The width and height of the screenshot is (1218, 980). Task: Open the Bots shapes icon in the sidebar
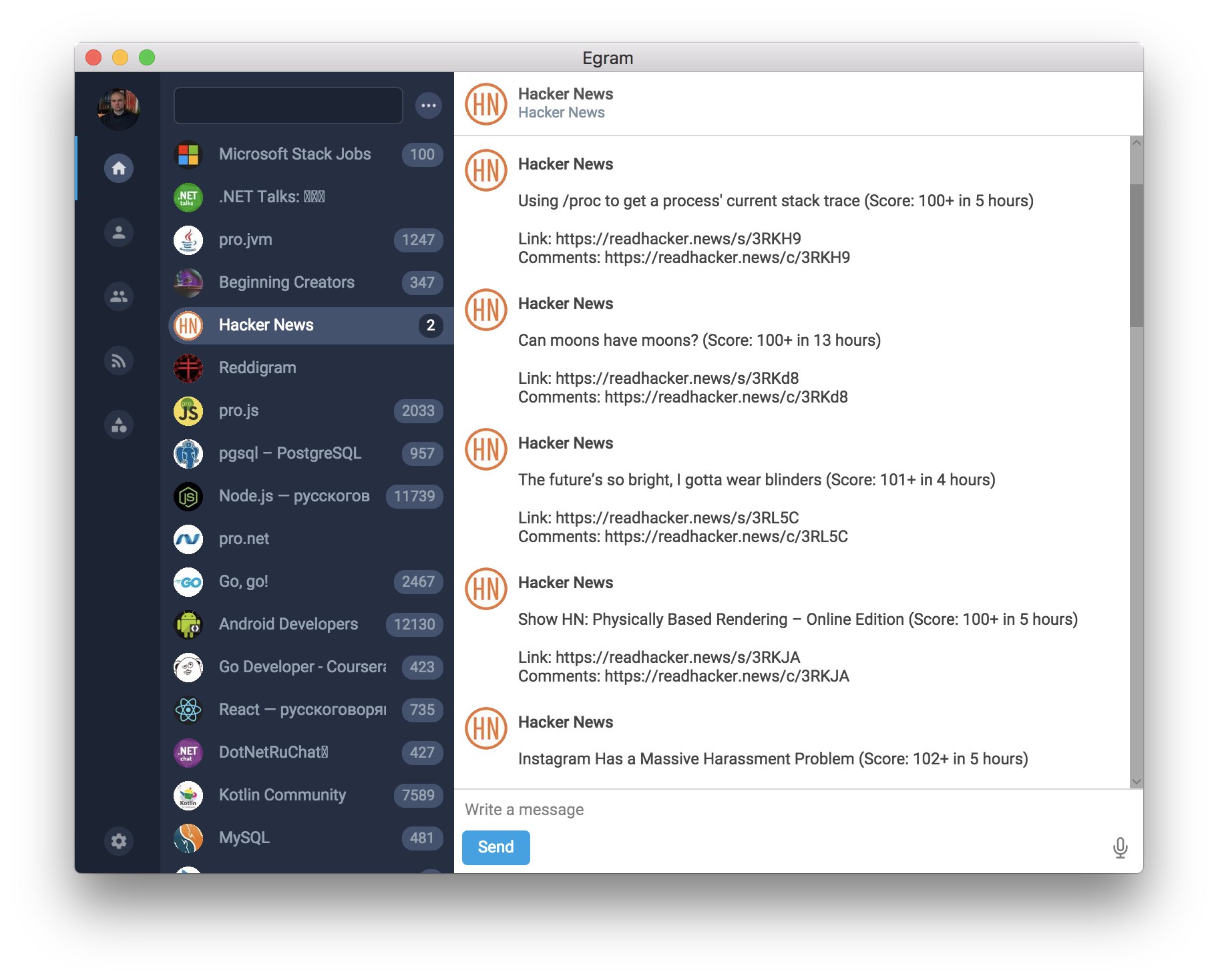pyautogui.click(x=119, y=425)
